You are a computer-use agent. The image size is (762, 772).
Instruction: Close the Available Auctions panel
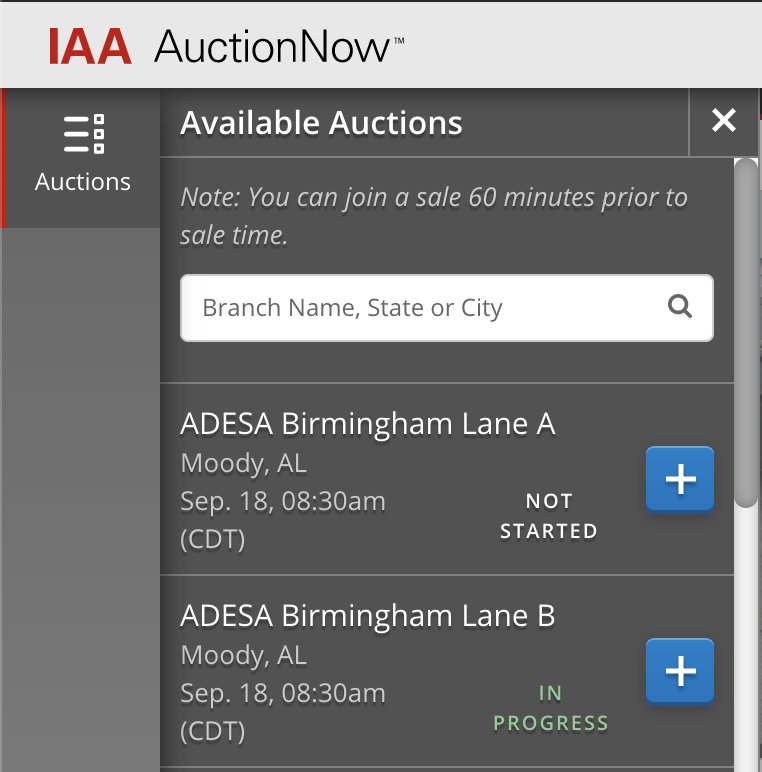coord(724,121)
